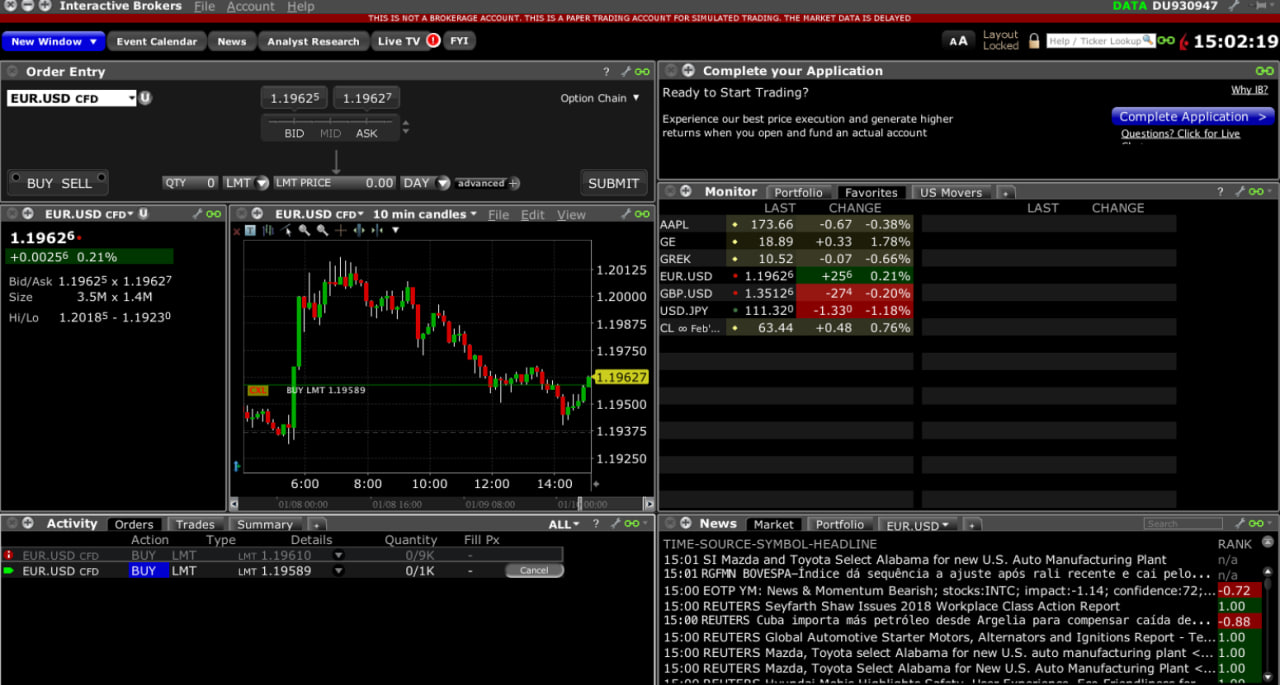
Task: Toggle the chart panel green link icon
Action: pos(642,214)
